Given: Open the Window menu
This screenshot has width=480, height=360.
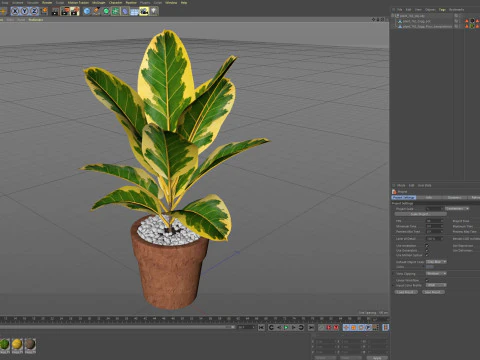Looking at the screenshot, I should (x=171, y=3).
